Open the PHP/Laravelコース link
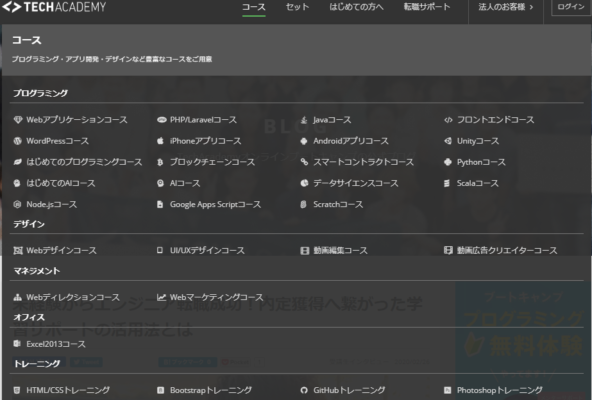Image resolution: width=592 pixels, height=400 pixels. (x=204, y=120)
